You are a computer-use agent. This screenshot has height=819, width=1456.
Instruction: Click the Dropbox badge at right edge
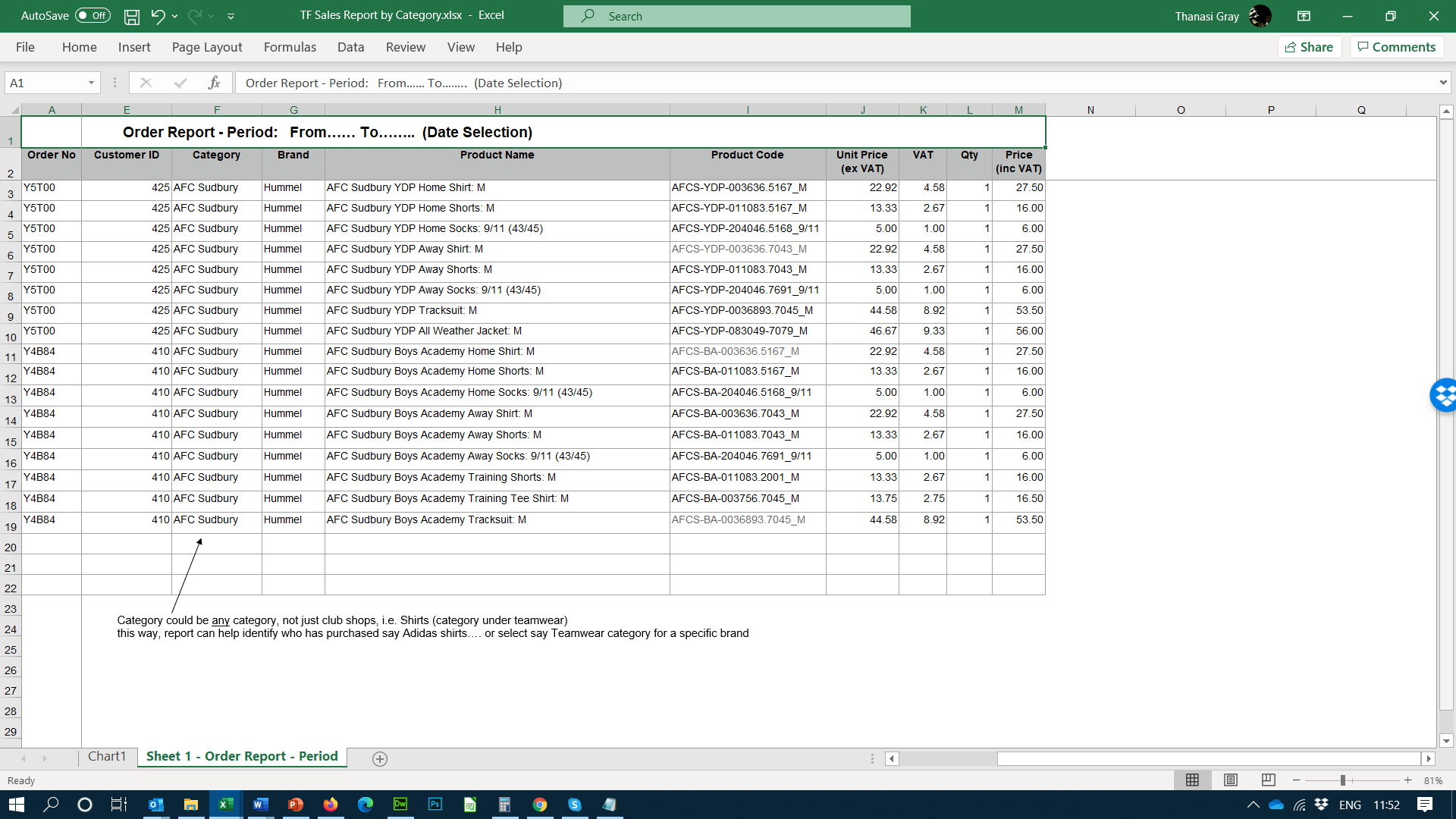tap(1444, 395)
